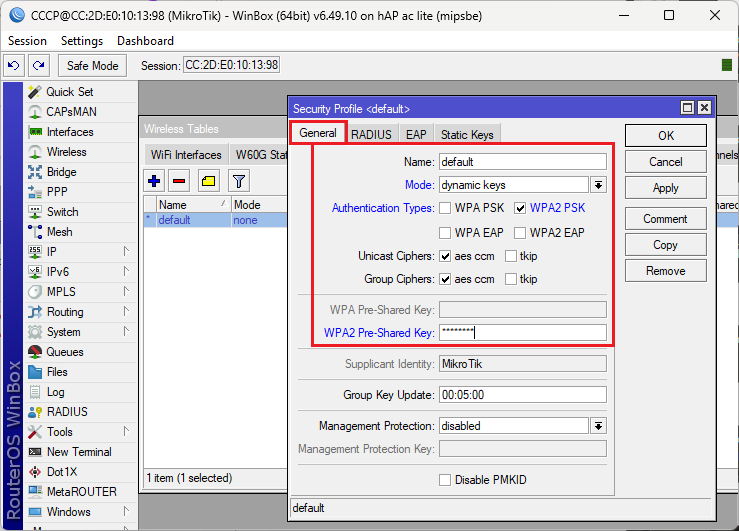The width and height of the screenshot is (739, 531).
Task: Launch New Terminal from sidebar
Action: tap(79, 452)
